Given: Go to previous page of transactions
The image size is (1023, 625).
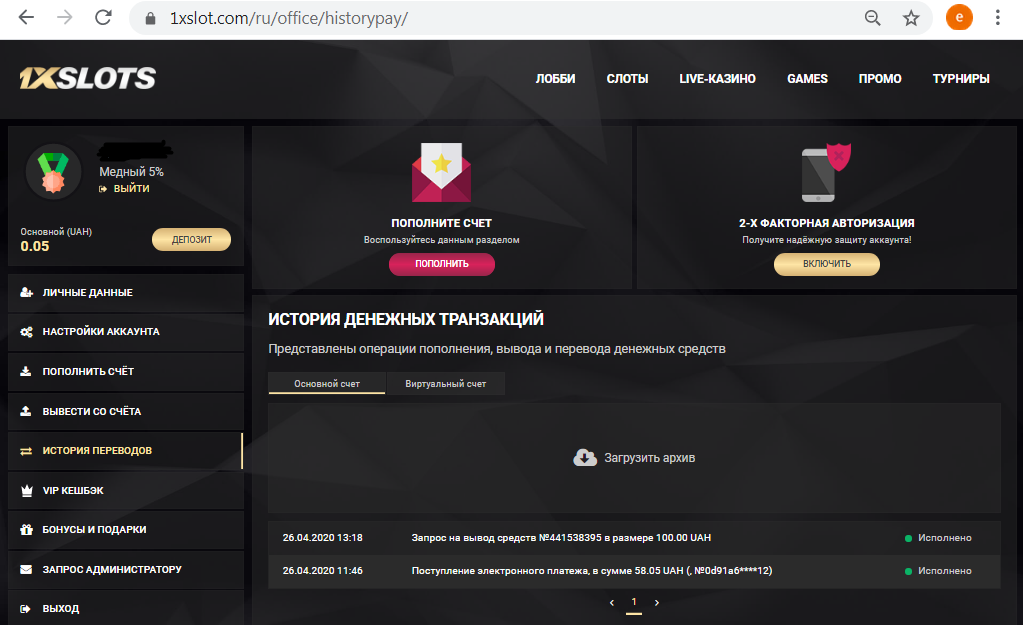Looking at the screenshot, I should [x=611, y=603].
